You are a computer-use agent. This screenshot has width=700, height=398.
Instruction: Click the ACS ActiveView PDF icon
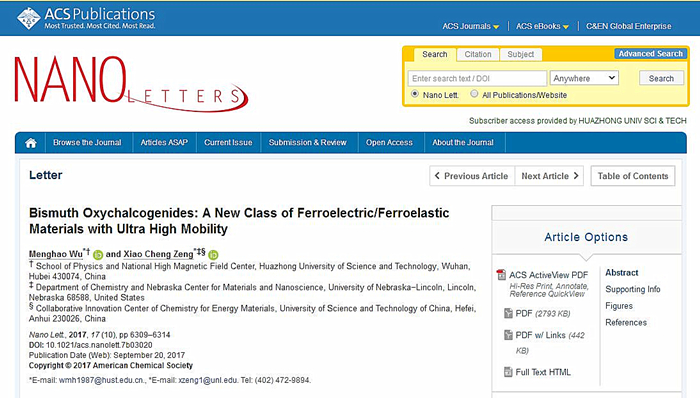[501, 275]
